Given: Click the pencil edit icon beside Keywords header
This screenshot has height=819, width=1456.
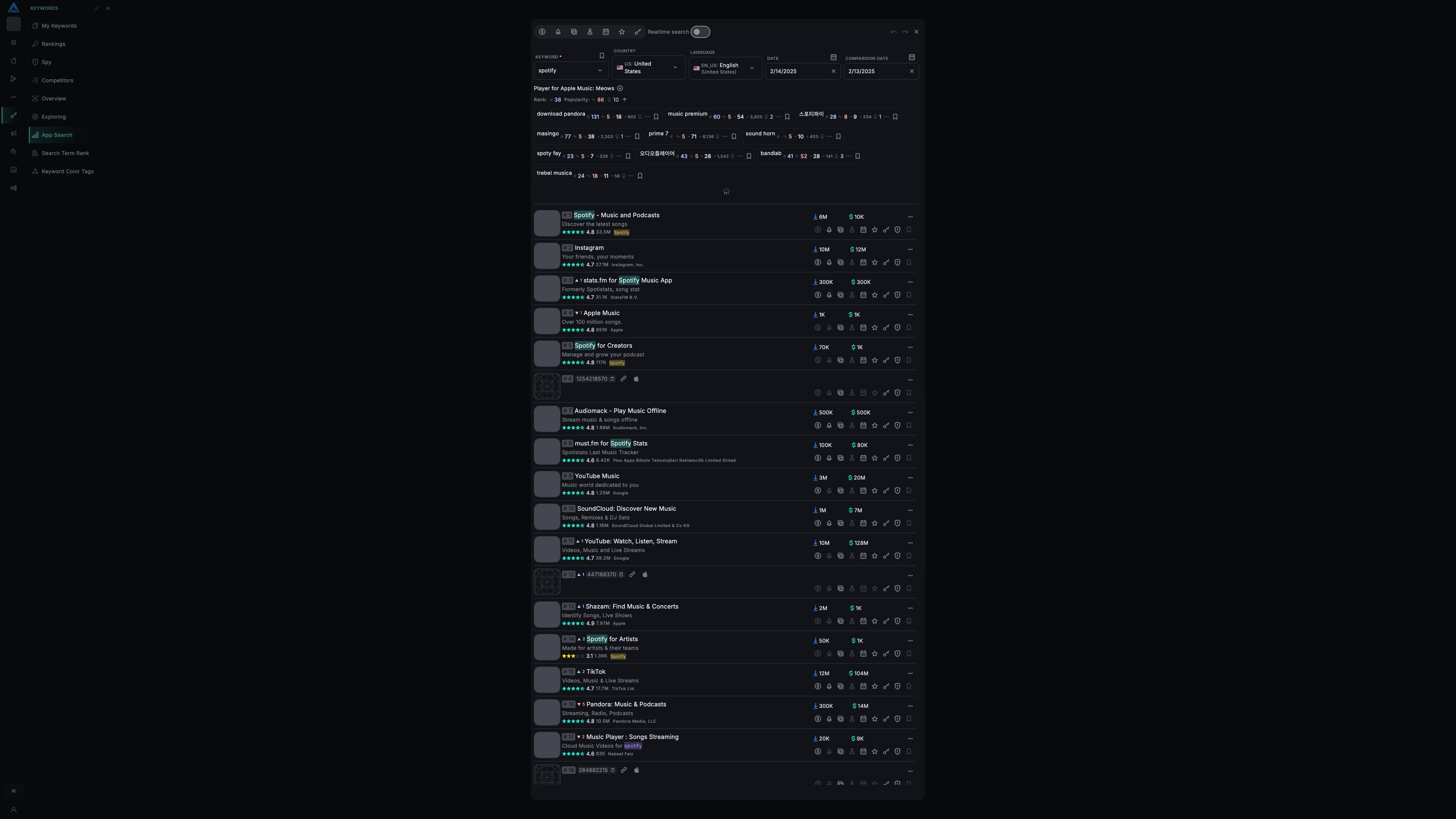Looking at the screenshot, I should 97,8.
